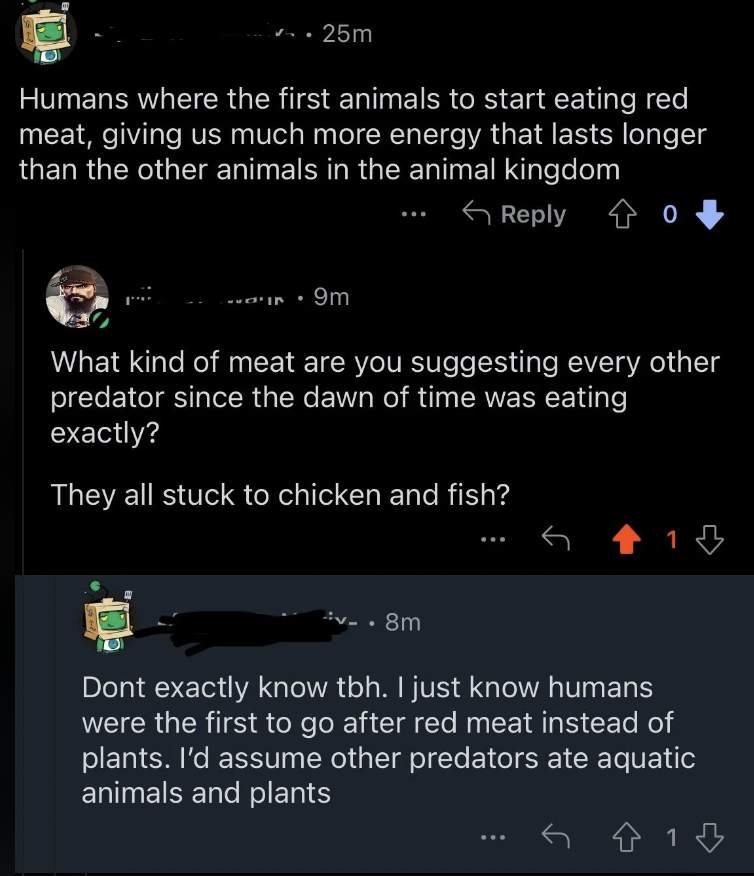Click the reply arrow on the second comment
The width and height of the screenshot is (754, 876).
tap(554, 540)
